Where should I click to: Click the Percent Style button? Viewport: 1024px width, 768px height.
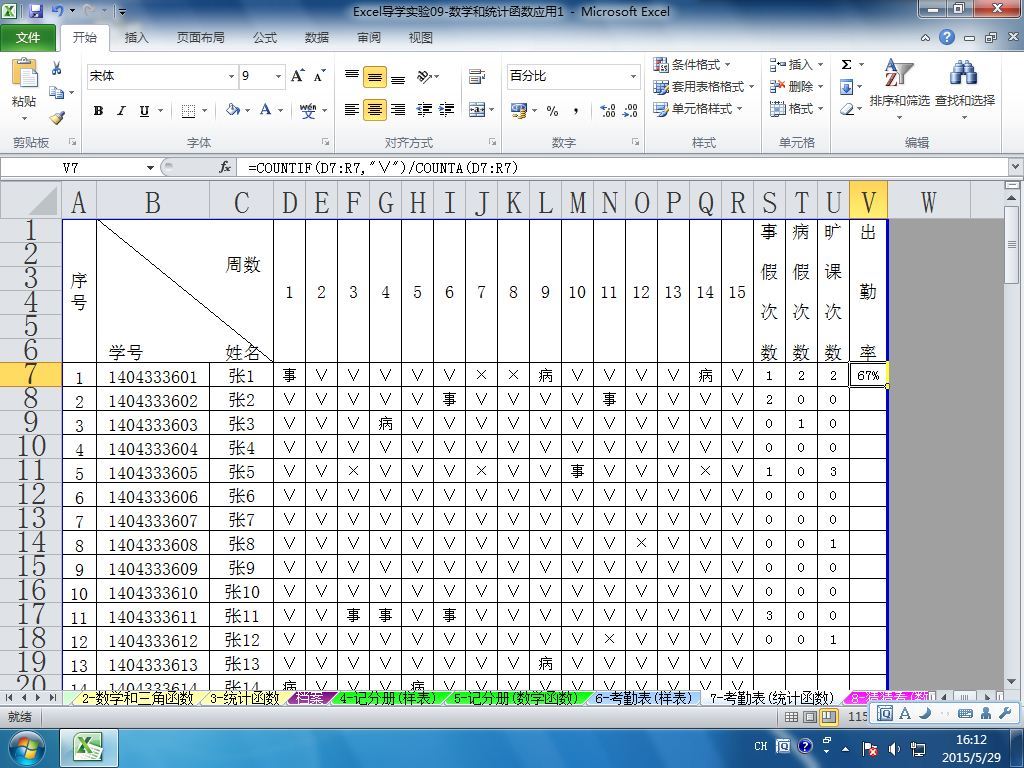(552, 110)
